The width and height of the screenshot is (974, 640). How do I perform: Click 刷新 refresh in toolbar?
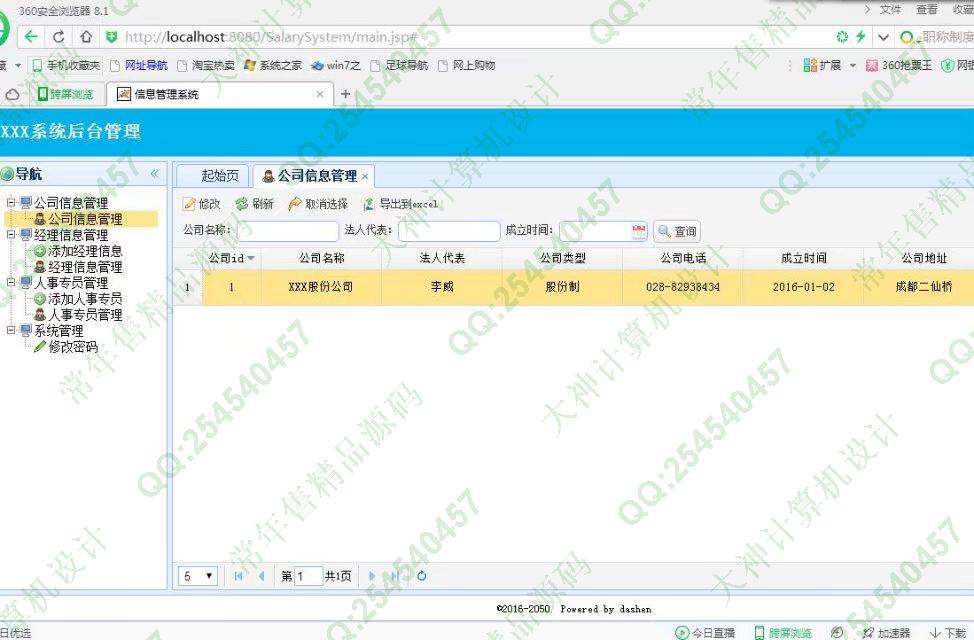(x=255, y=204)
